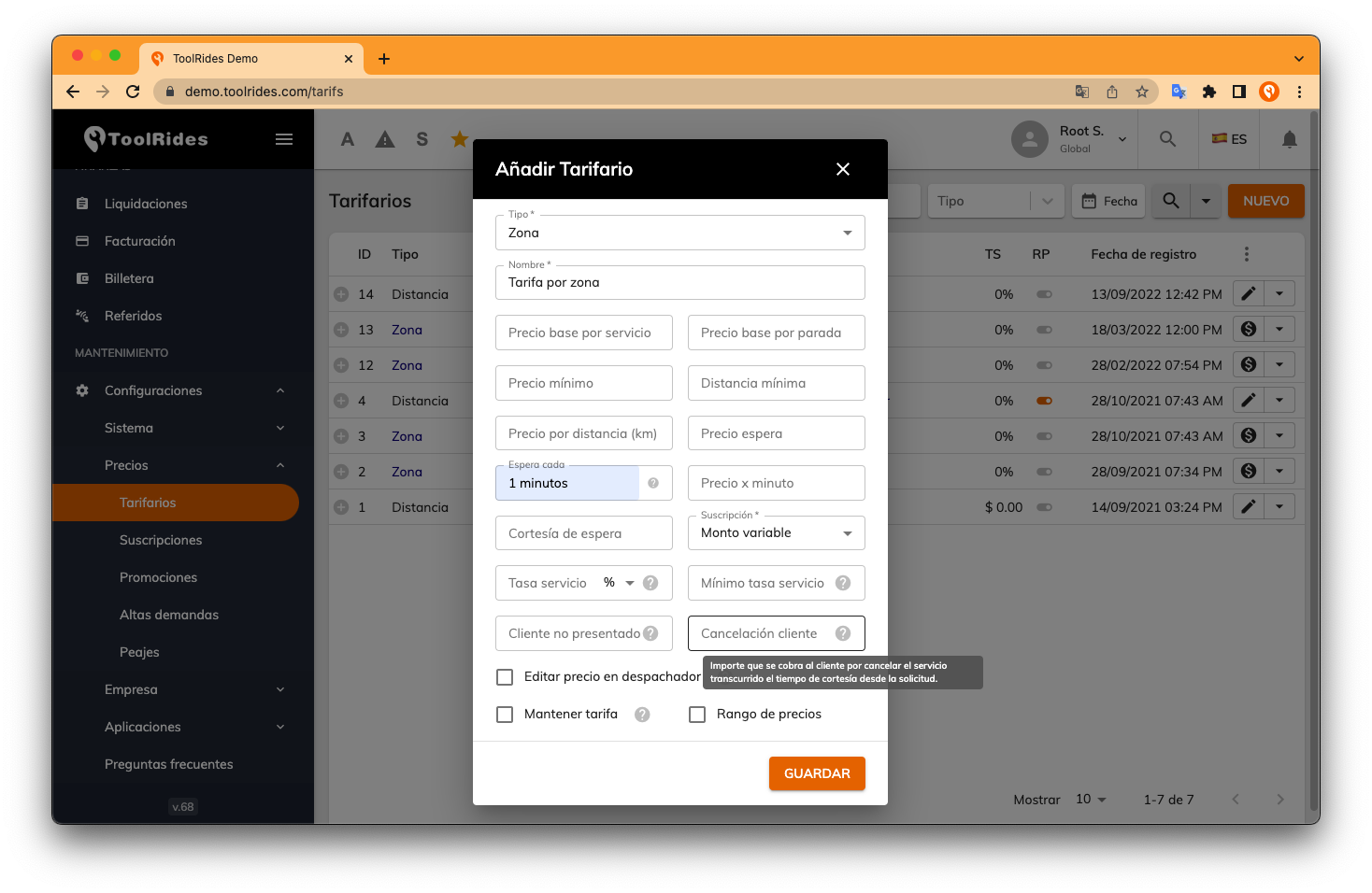Check the Mantener tarifa checkbox

click(x=505, y=715)
